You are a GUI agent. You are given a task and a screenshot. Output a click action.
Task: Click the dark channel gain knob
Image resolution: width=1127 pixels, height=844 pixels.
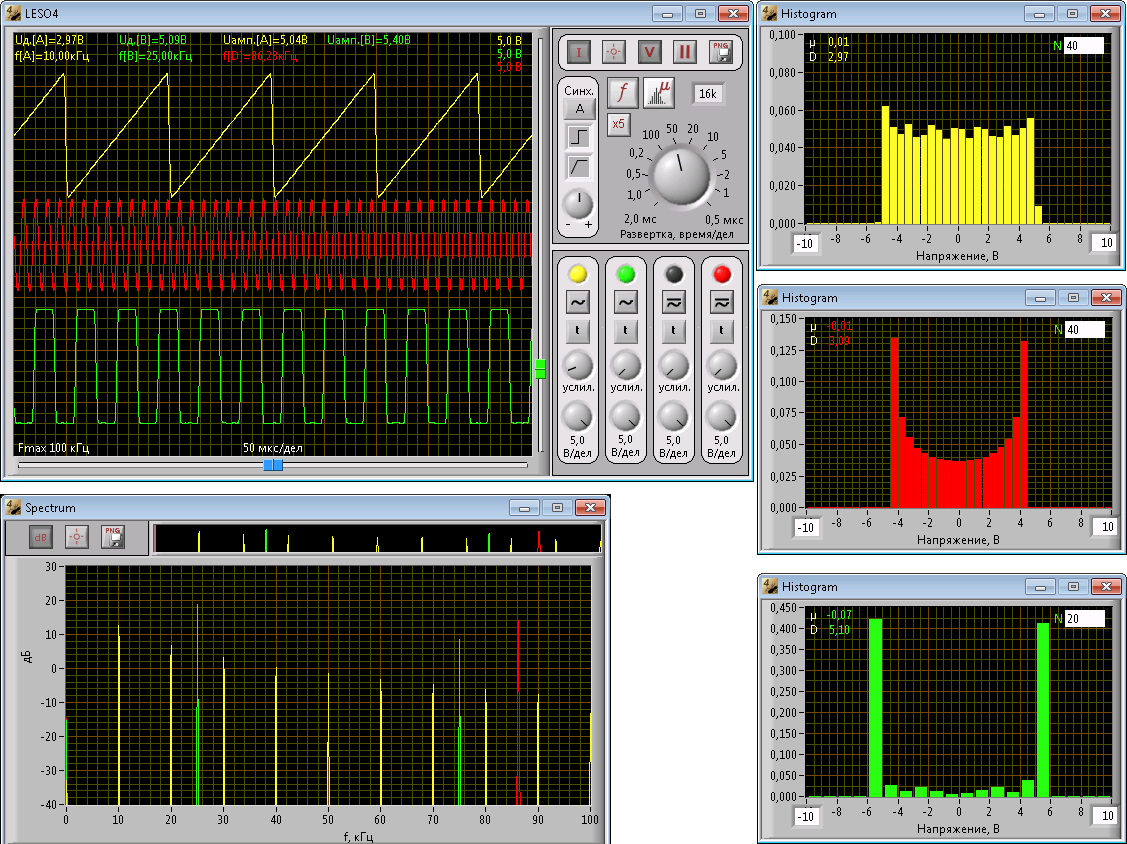(x=673, y=366)
